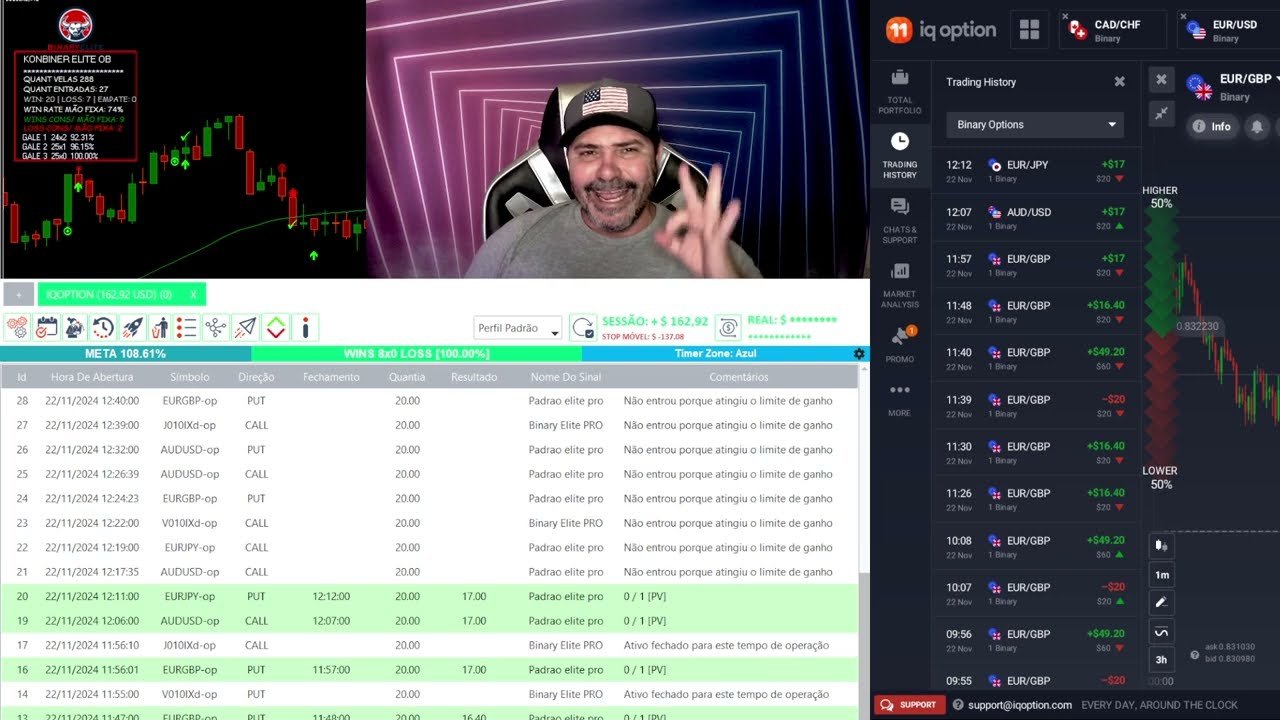Launch the rocket icon in bot toolbar

(x=132, y=327)
